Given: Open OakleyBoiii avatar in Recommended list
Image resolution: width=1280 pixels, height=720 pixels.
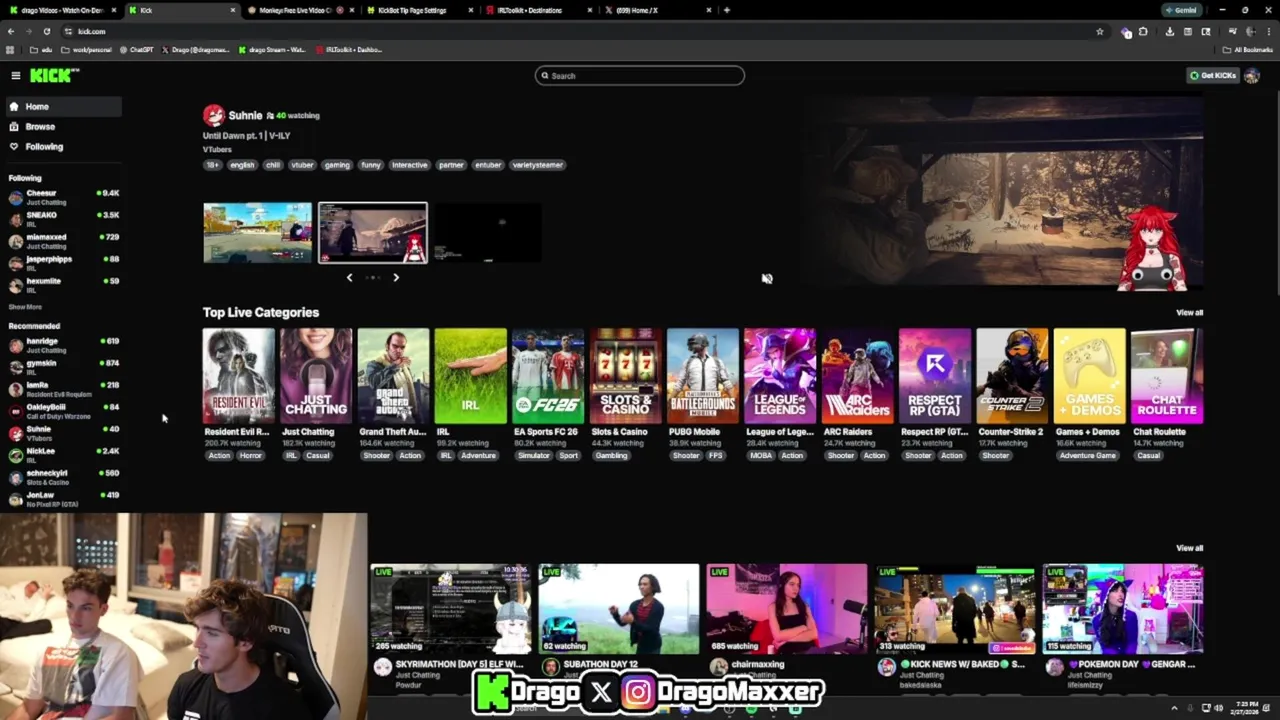Looking at the screenshot, I should tap(16, 411).
